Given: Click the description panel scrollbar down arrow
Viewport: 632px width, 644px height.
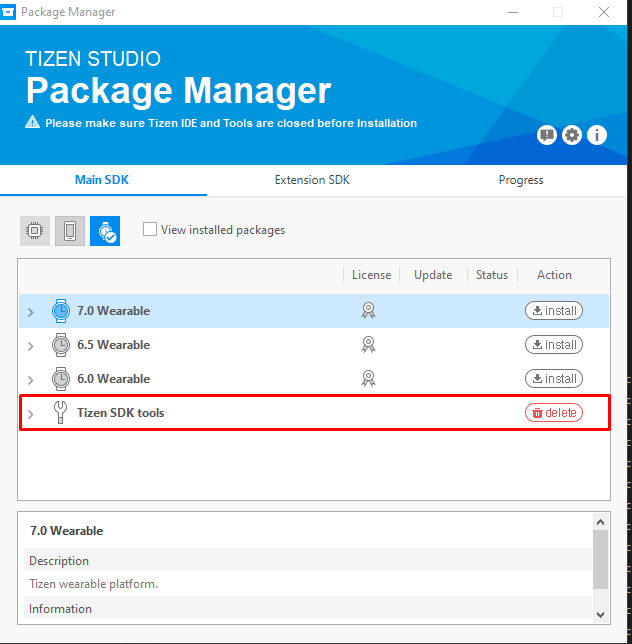Looking at the screenshot, I should (x=600, y=614).
